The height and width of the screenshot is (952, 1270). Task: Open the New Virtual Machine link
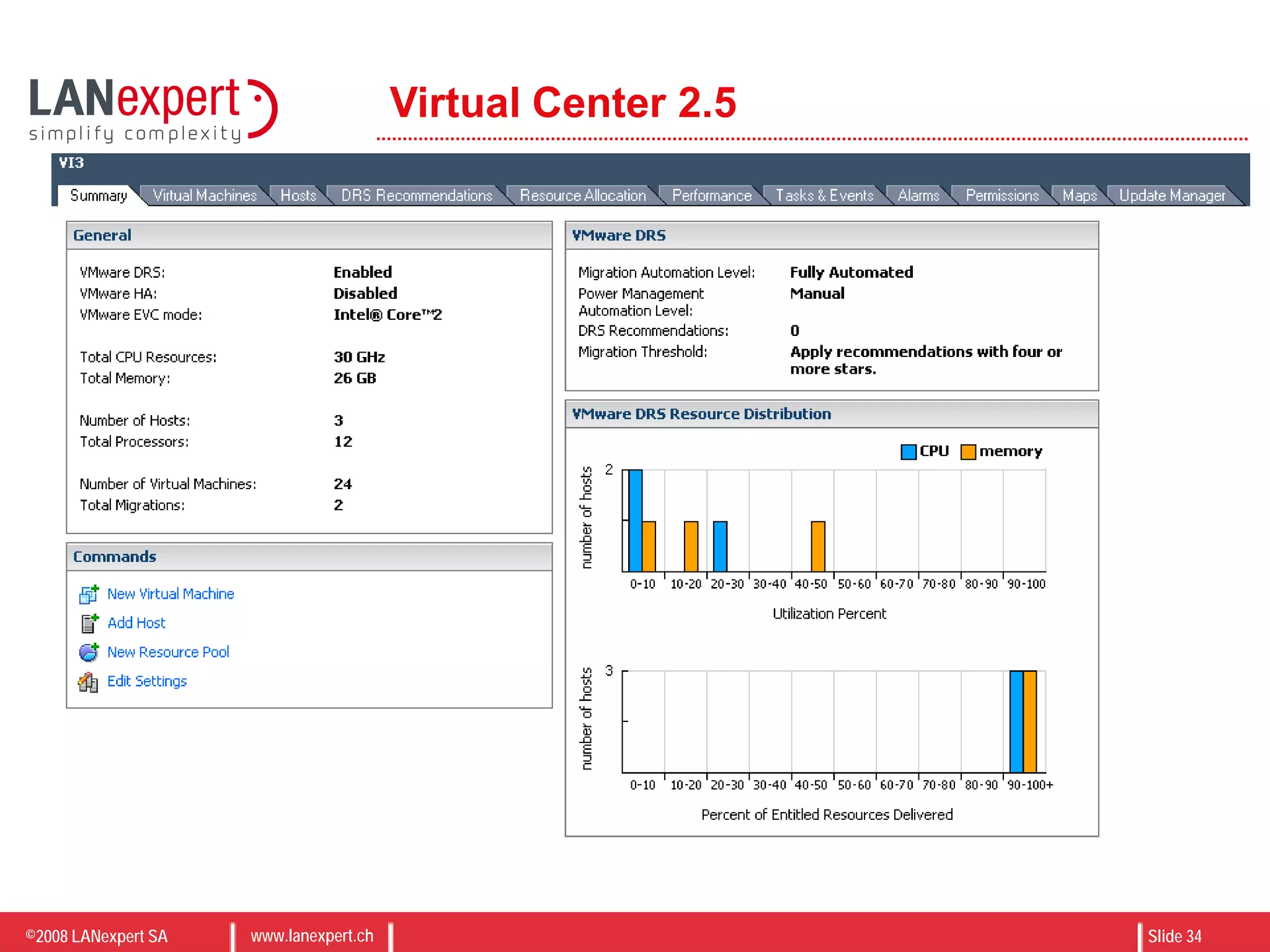(171, 594)
